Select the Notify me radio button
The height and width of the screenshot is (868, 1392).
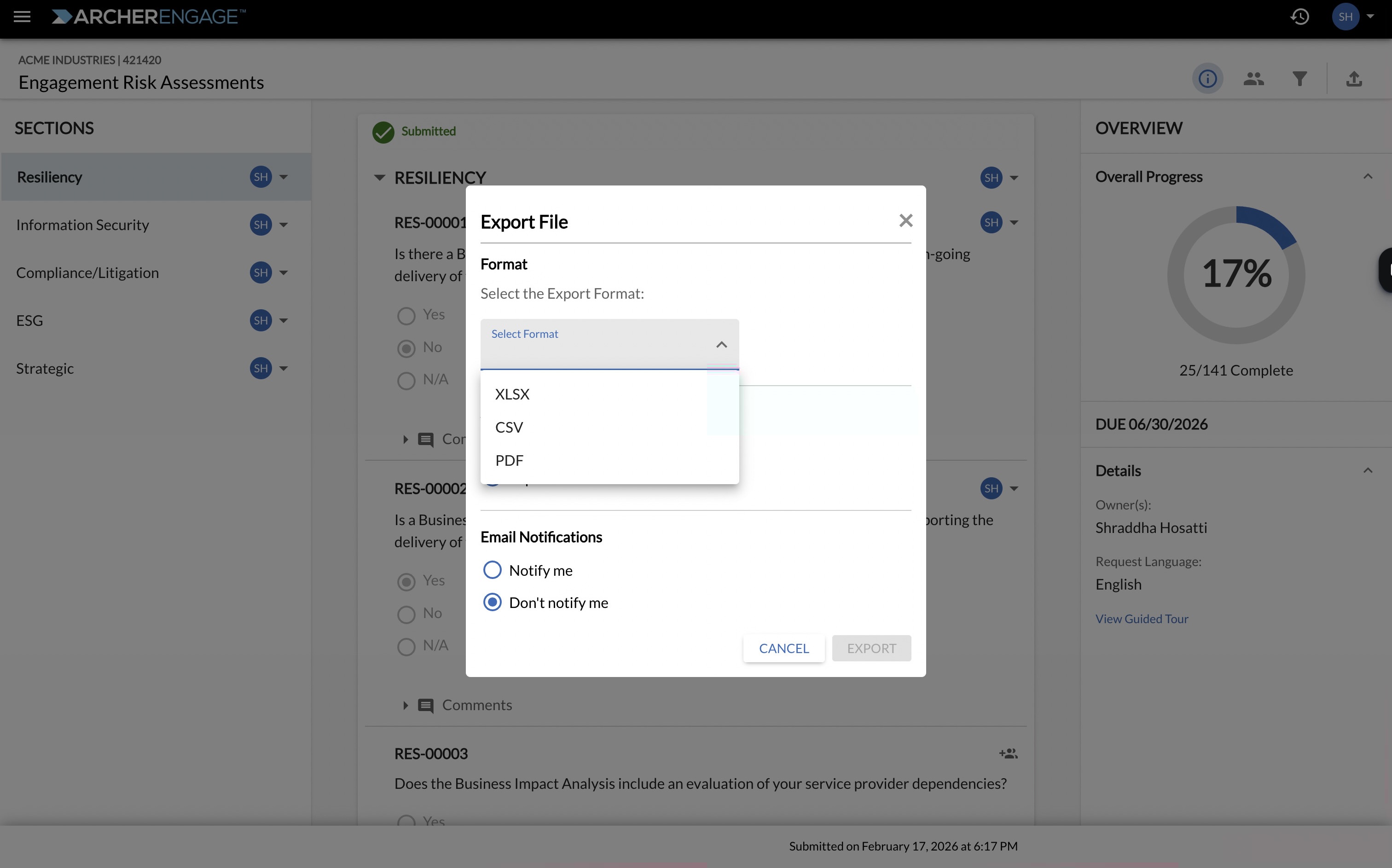492,570
